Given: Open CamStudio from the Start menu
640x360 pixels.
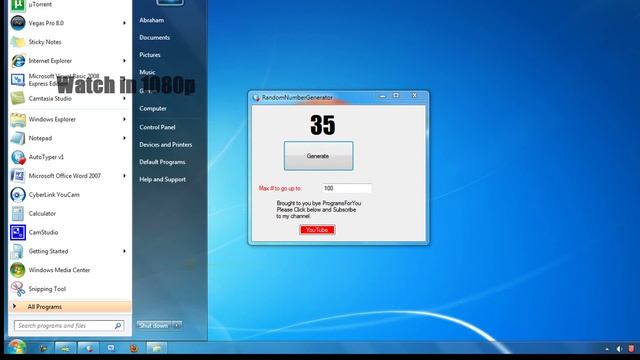Looking at the screenshot, I should click(69, 232).
